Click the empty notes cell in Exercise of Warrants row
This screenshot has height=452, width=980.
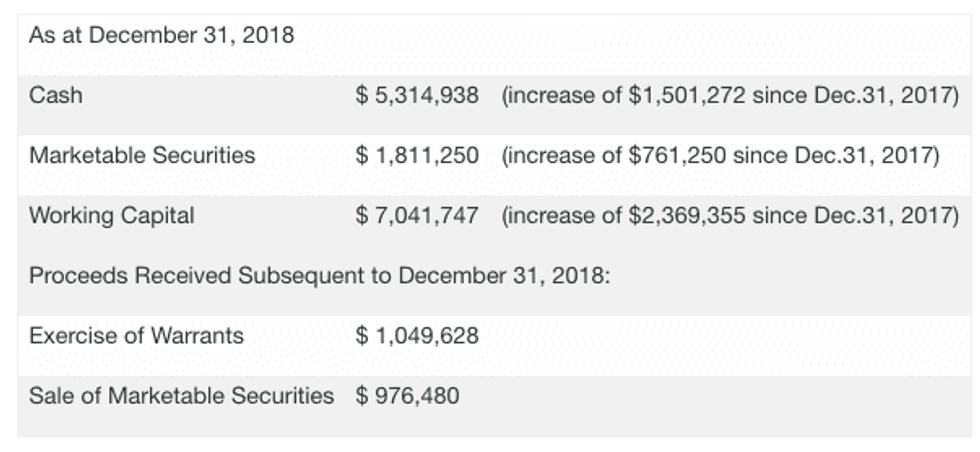point(730,336)
